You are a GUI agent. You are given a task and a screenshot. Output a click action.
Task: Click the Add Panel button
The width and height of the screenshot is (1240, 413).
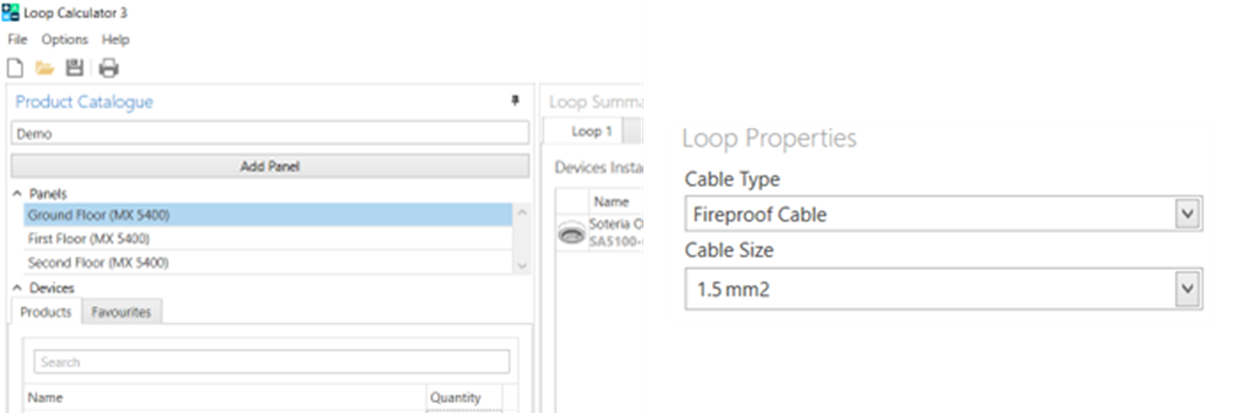(270, 166)
